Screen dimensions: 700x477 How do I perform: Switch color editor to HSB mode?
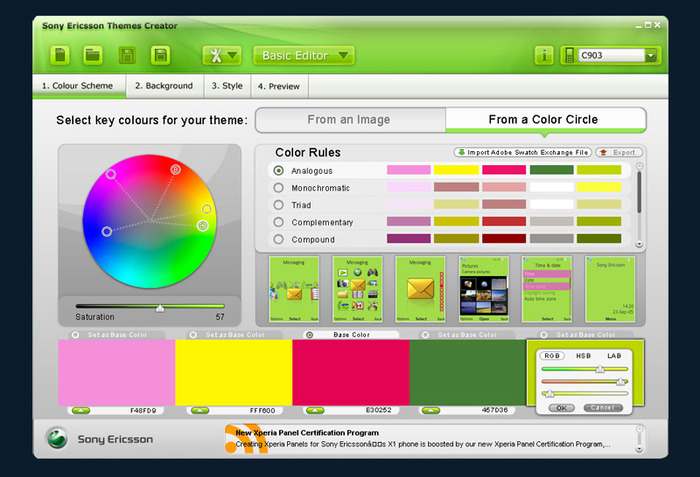pos(583,356)
